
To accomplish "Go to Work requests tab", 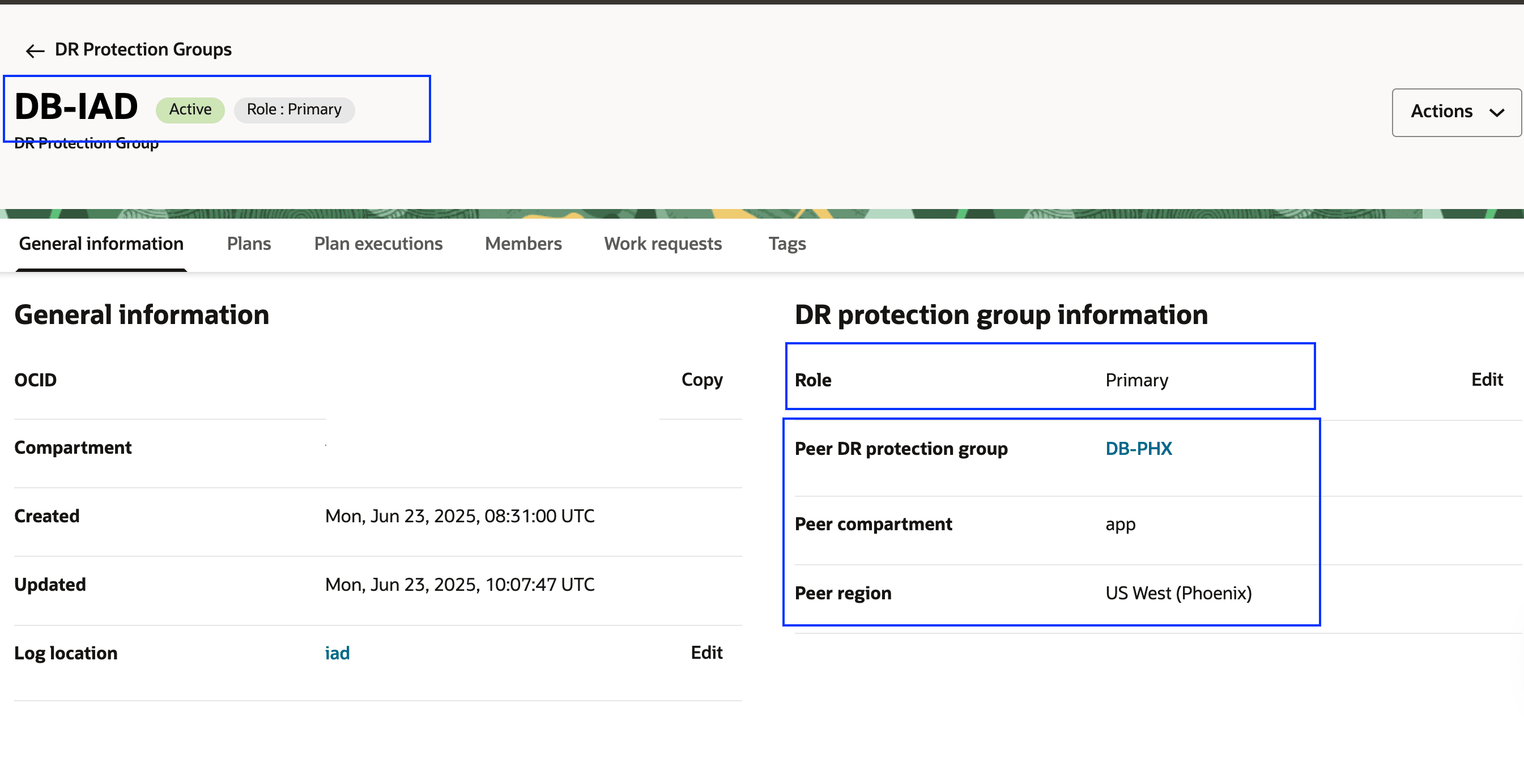I will tap(663, 244).
